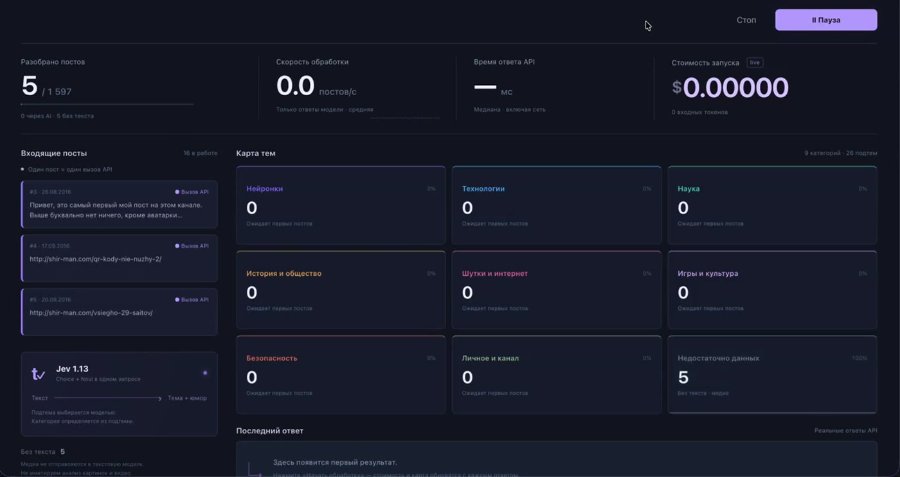Image resolution: width=900 pixels, height=477 pixels.
Task: Click the Вызов API badge on post #3
Action: [192, 192]
